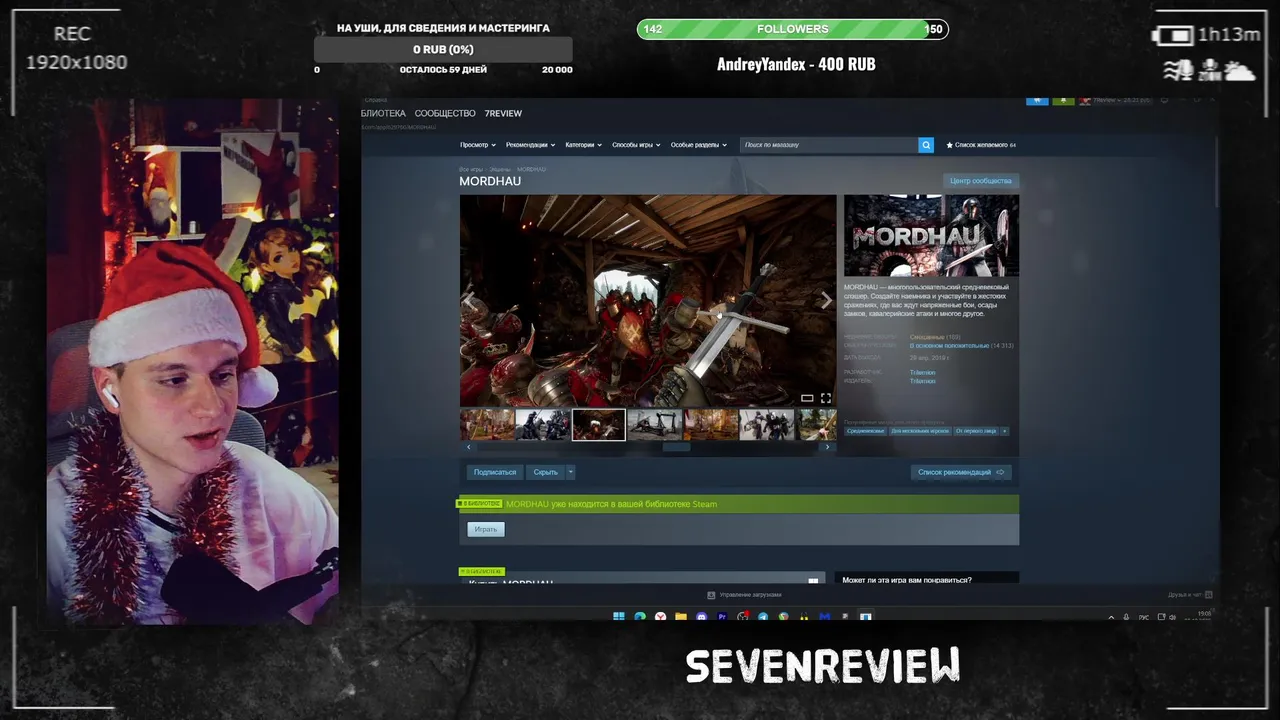Image resolution: width=1280 pixels, height=720 pixels.
Task: Select the fifth orange battlefield thumbnail
Action: pyautogui.click(x=710, y=425)
